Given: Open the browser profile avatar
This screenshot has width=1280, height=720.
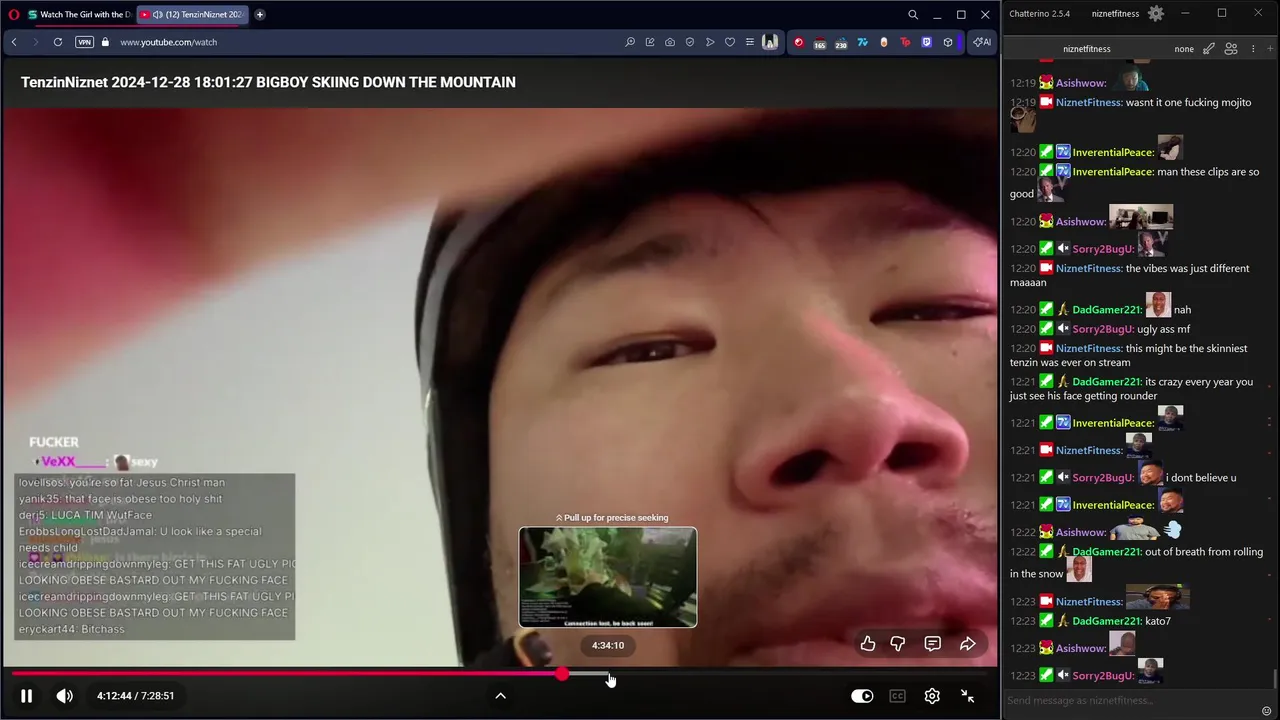Looking at the screenshot, I should (771, 42).
